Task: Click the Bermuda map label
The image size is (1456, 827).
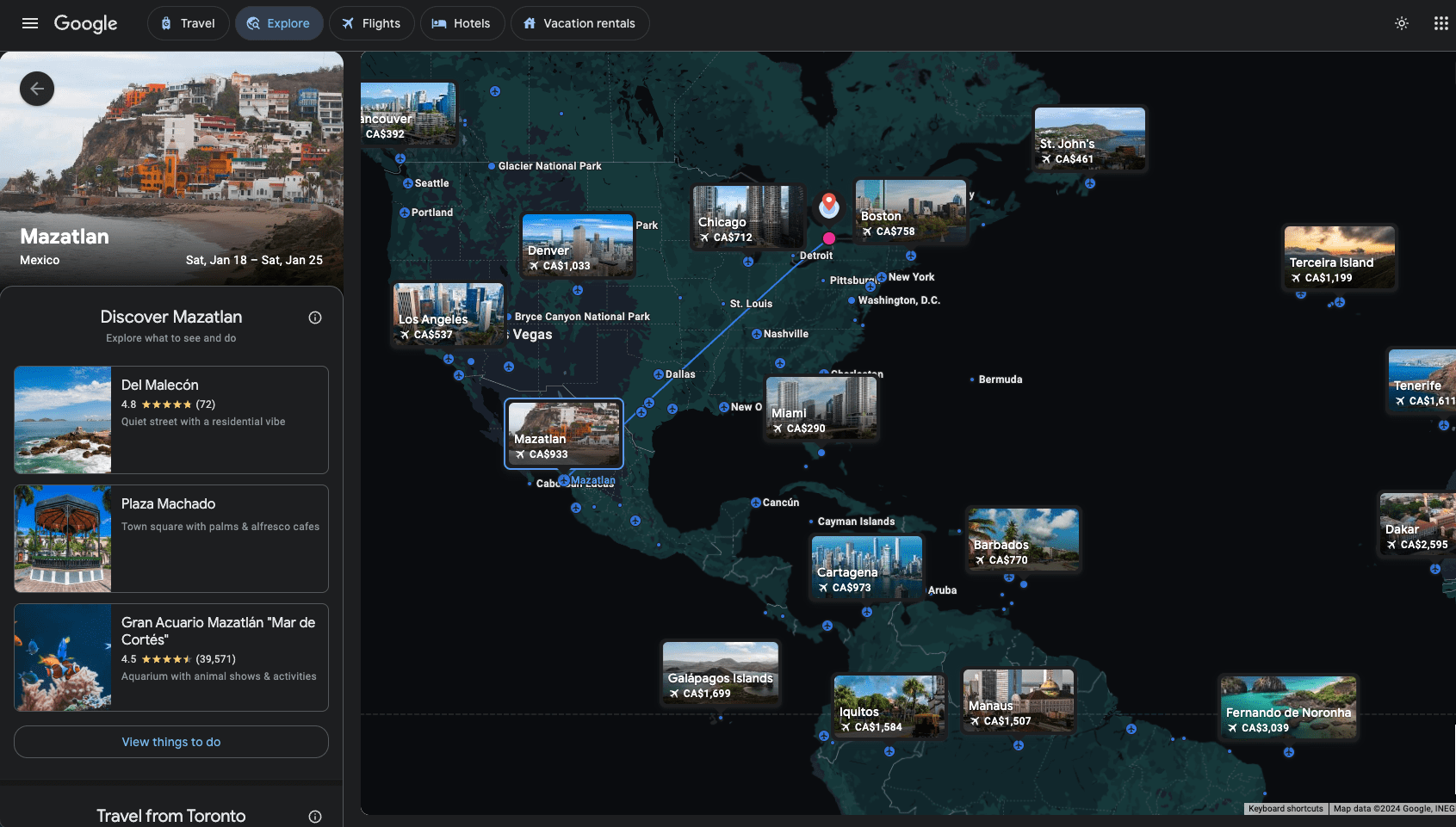Action: pyautogui.click(x=1001, y=380)
